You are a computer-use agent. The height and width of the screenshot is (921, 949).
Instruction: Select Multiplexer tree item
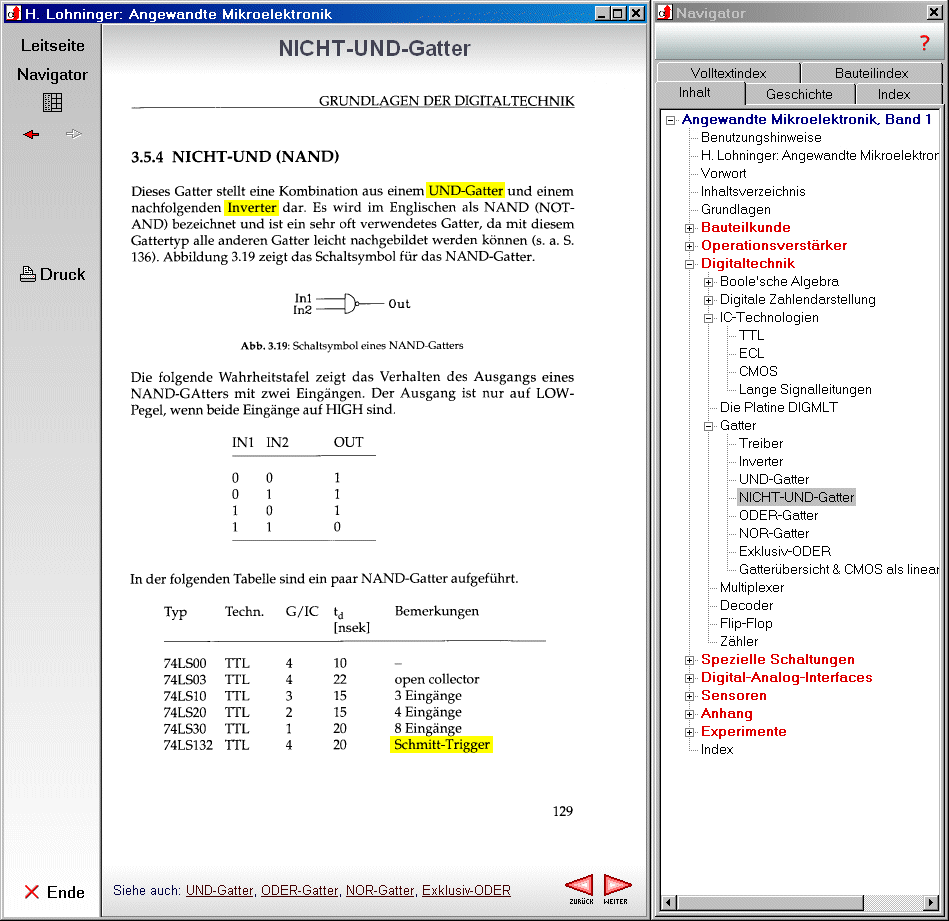point(752,588)
